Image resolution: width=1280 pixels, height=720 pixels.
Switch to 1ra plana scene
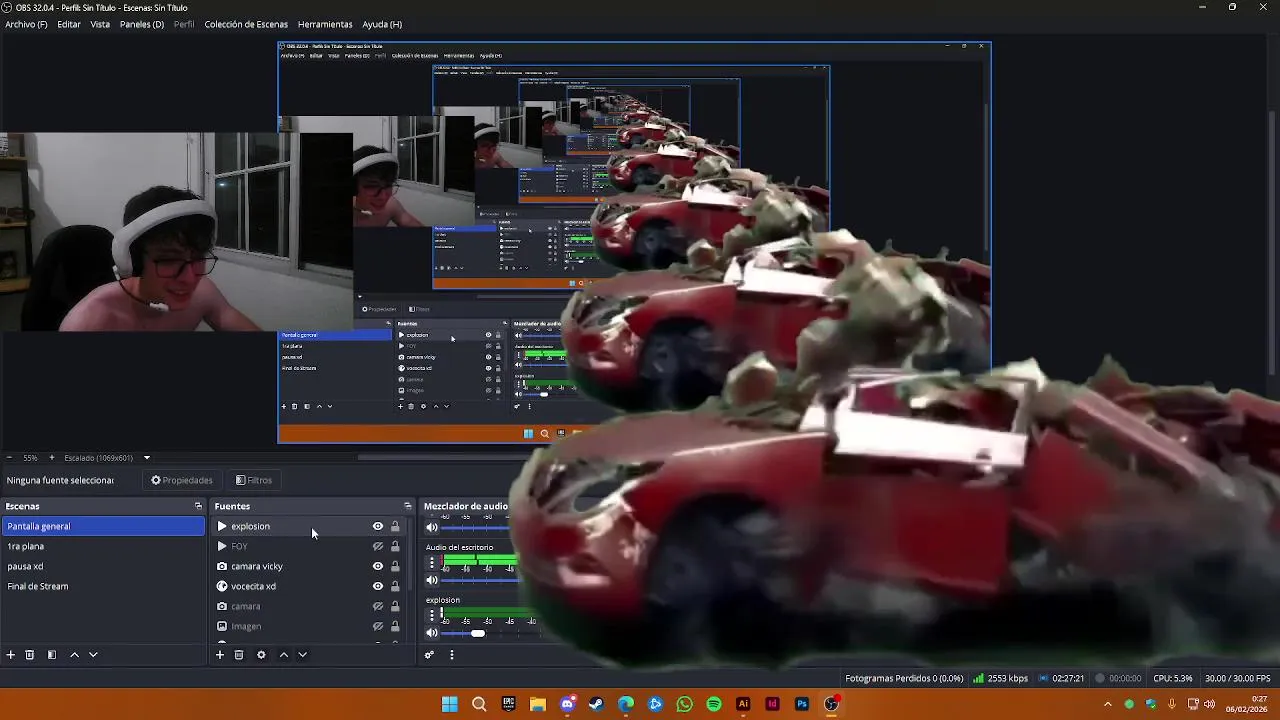[102, 546]
